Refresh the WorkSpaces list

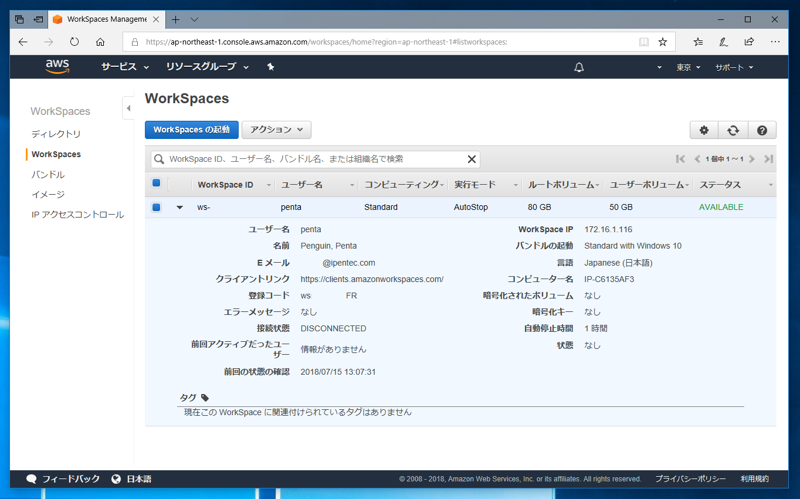point(733,130)
